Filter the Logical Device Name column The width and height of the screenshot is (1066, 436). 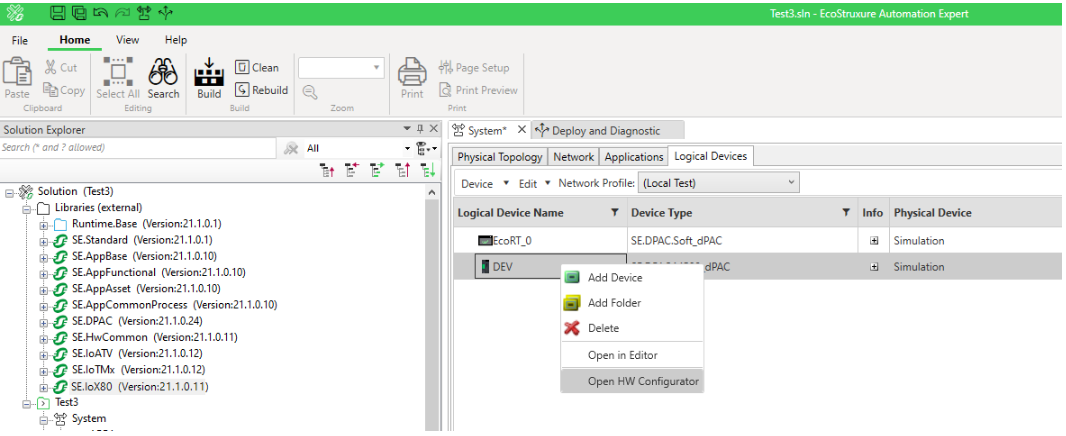(x=615, y=213)
